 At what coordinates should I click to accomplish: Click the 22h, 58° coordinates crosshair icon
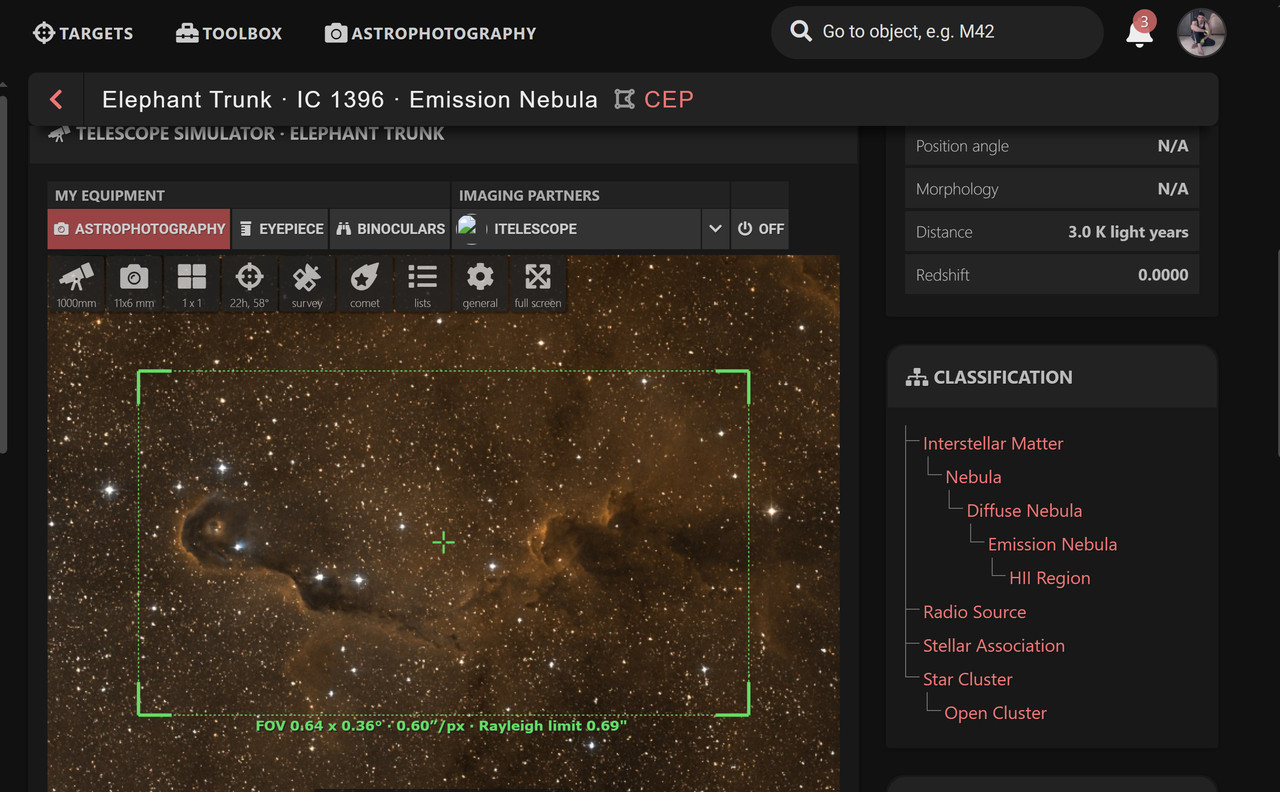coord(249,284)
